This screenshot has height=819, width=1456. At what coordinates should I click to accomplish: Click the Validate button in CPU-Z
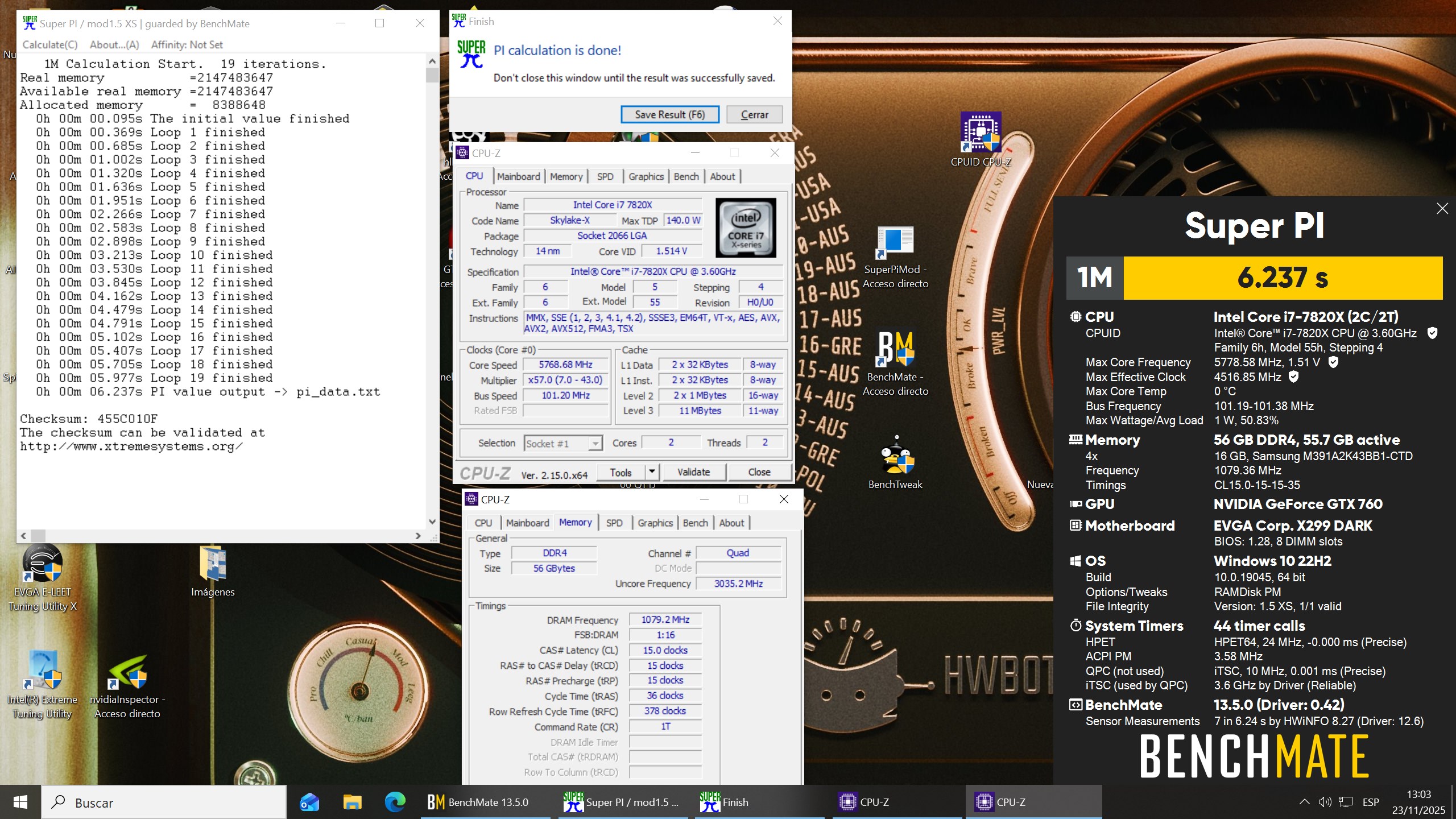[693, 472]
